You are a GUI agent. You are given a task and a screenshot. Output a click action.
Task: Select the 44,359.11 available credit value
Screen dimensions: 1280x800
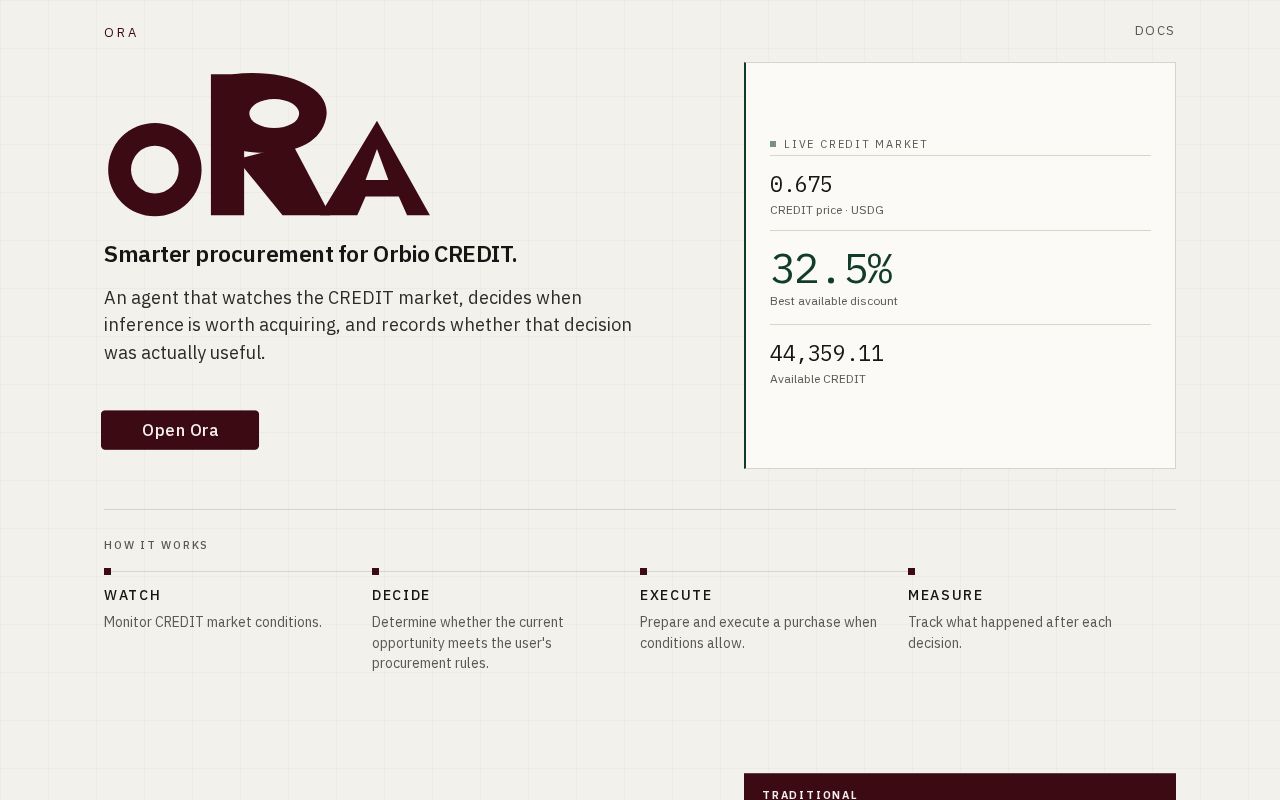tap(827, 353)
